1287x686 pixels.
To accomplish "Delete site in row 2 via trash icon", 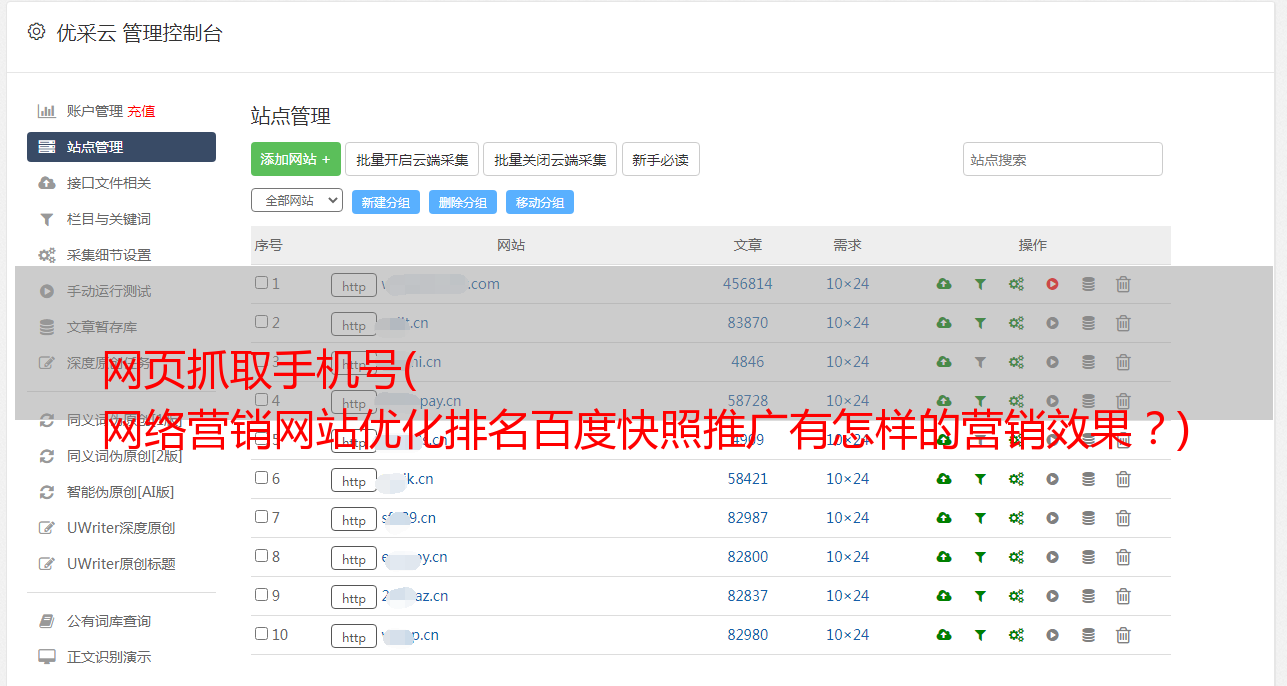I will [x=1123, y=323].
